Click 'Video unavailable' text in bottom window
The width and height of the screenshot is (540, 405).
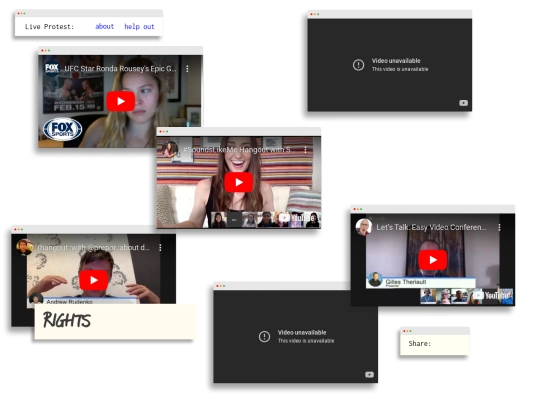point(302,332)
